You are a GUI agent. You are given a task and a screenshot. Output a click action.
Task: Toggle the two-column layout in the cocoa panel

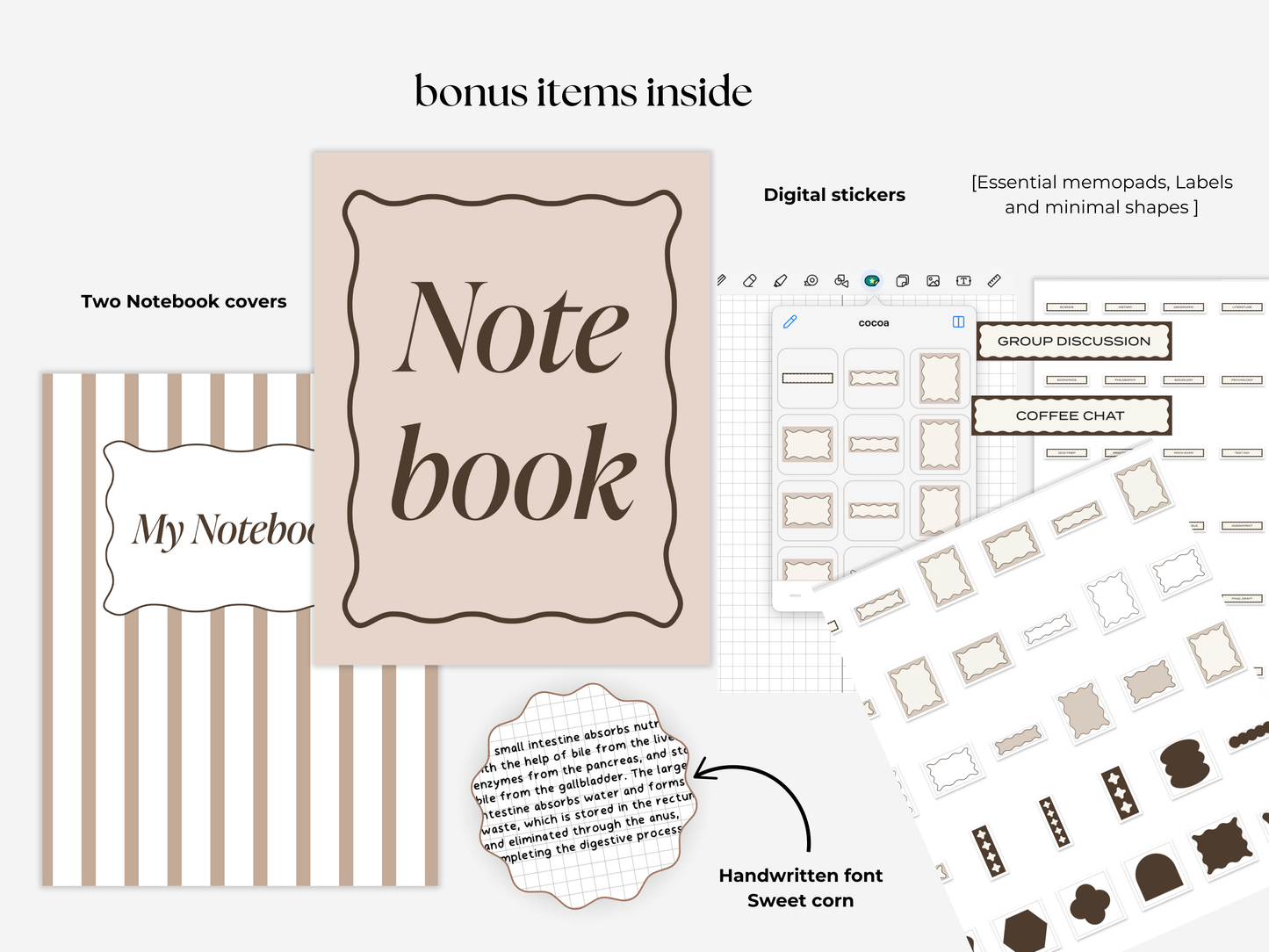(x=958, y=322)
